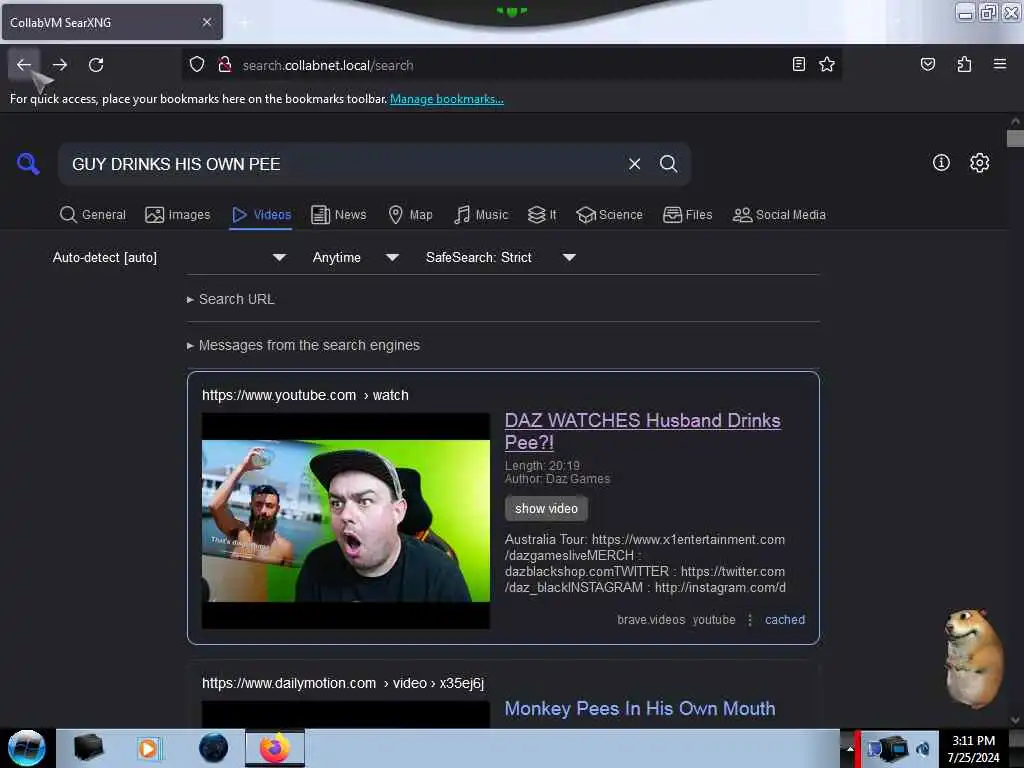The image size is (1024, 768).
Task: Open DAZ WATCHES Husband Drinks Pee result
Action: click(643, 431)
